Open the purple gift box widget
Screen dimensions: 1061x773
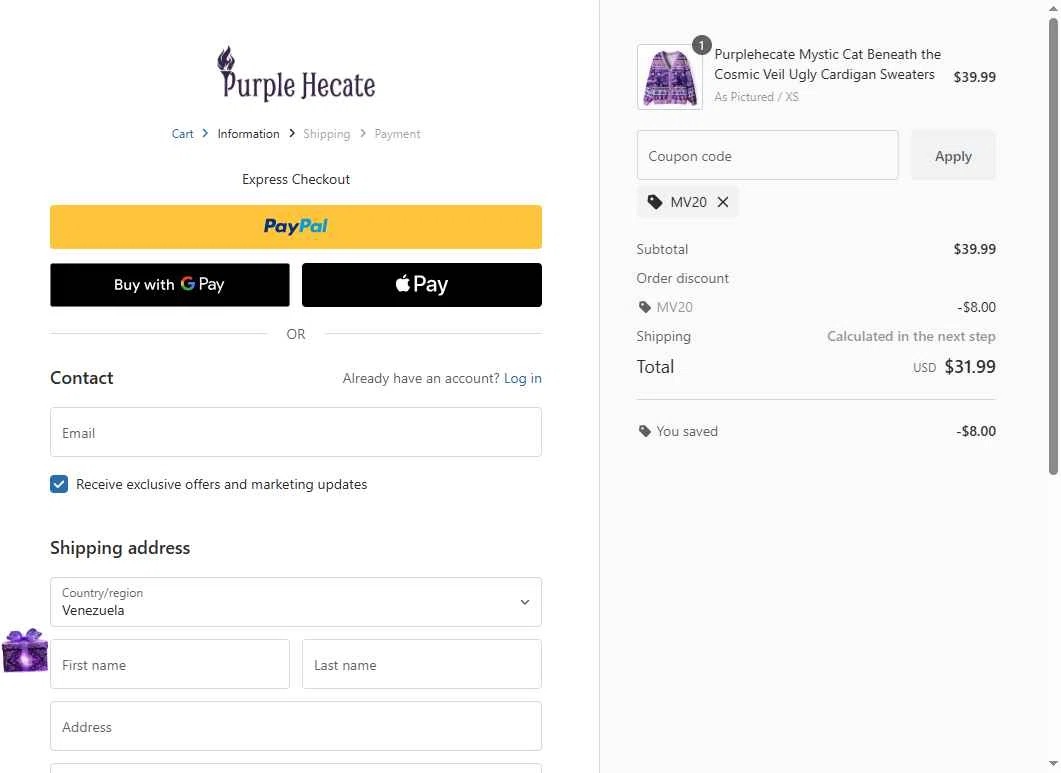25,650
